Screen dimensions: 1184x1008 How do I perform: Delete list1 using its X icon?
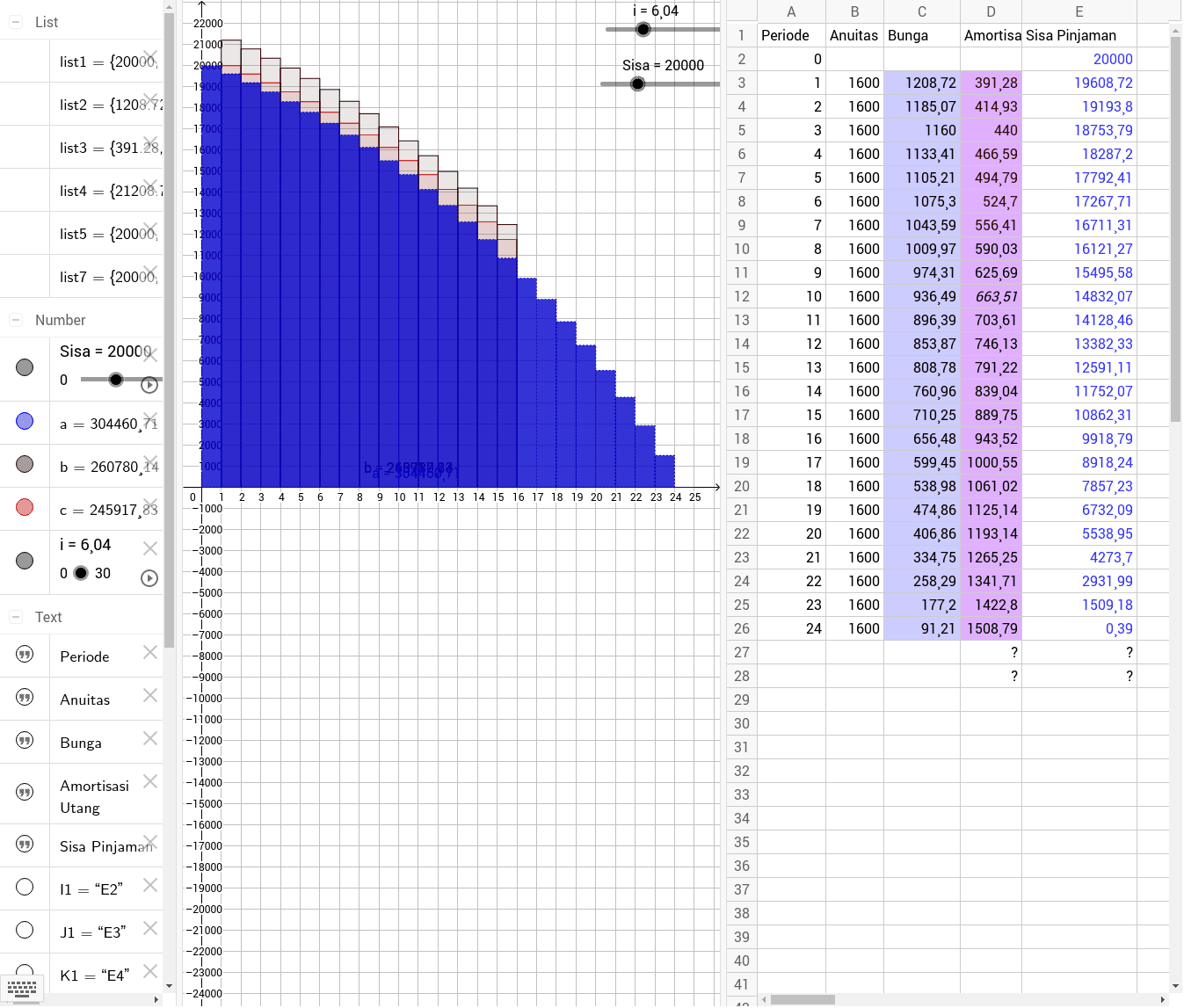150,56
